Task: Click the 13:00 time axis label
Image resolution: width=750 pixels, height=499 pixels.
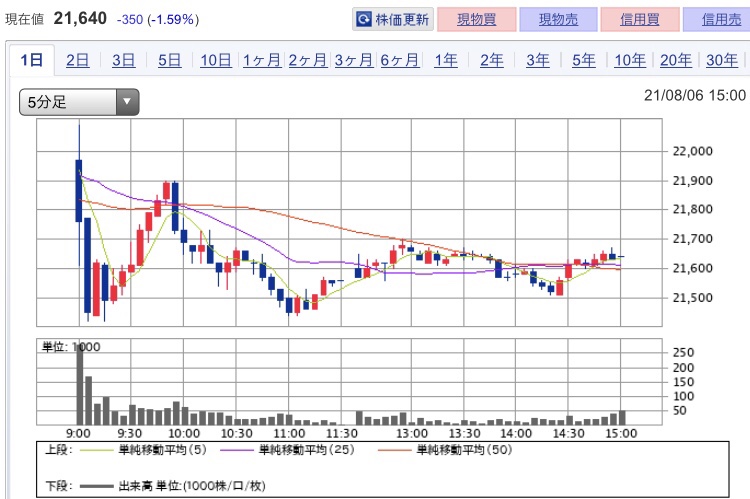Action: pyautogui.click(x=412, y=433)
